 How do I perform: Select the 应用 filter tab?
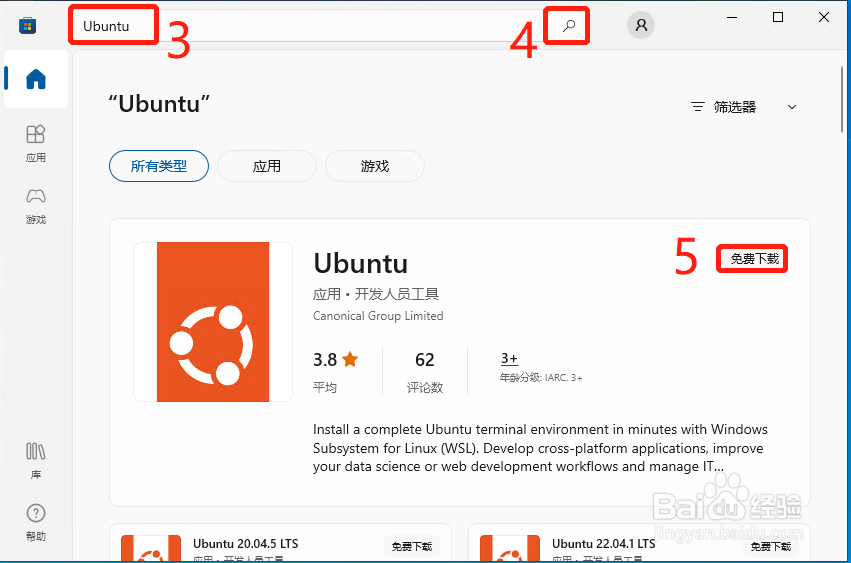pyautogui.click(x=266, y=166)
